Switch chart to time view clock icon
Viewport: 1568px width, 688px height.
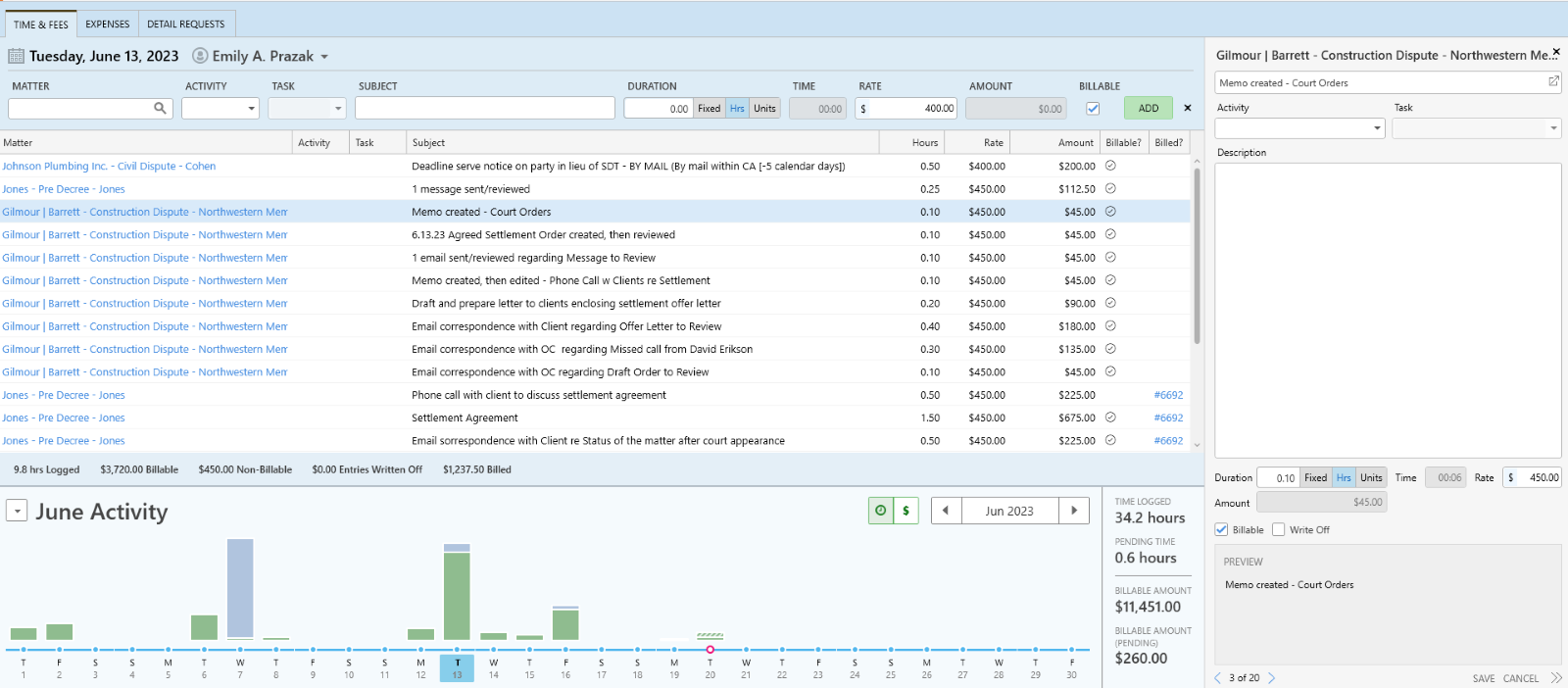coord(881,511)
